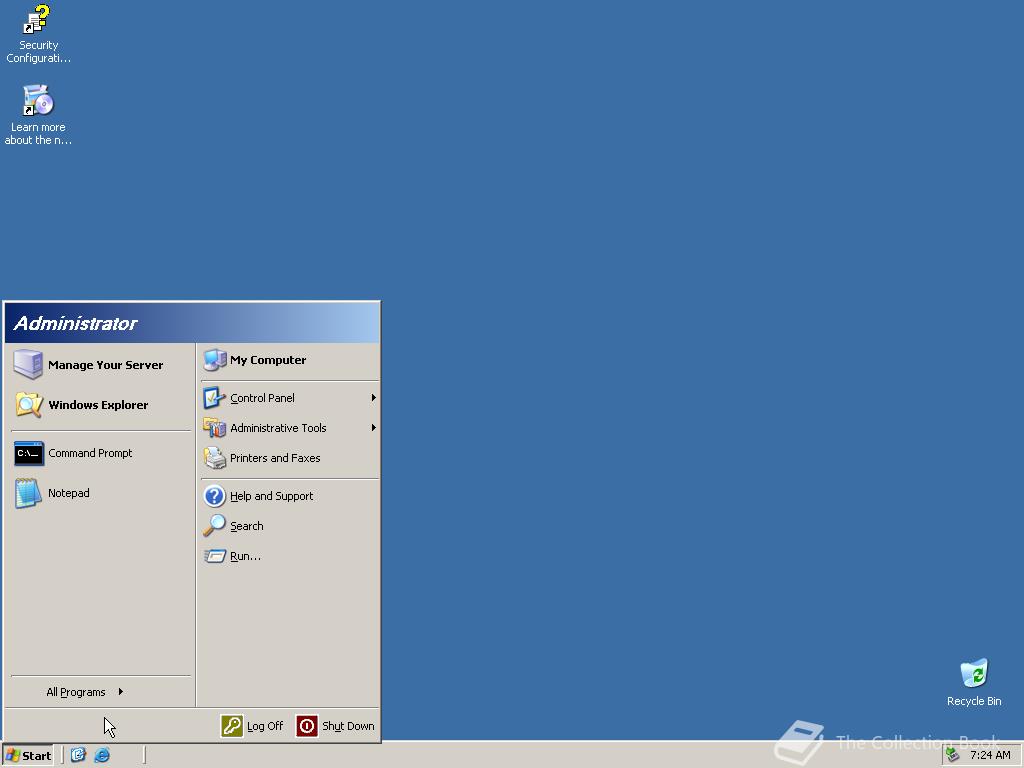Viewport: 1024px width, 768px height.
Task: Click the Notepad icon
Action: [28, 493]
